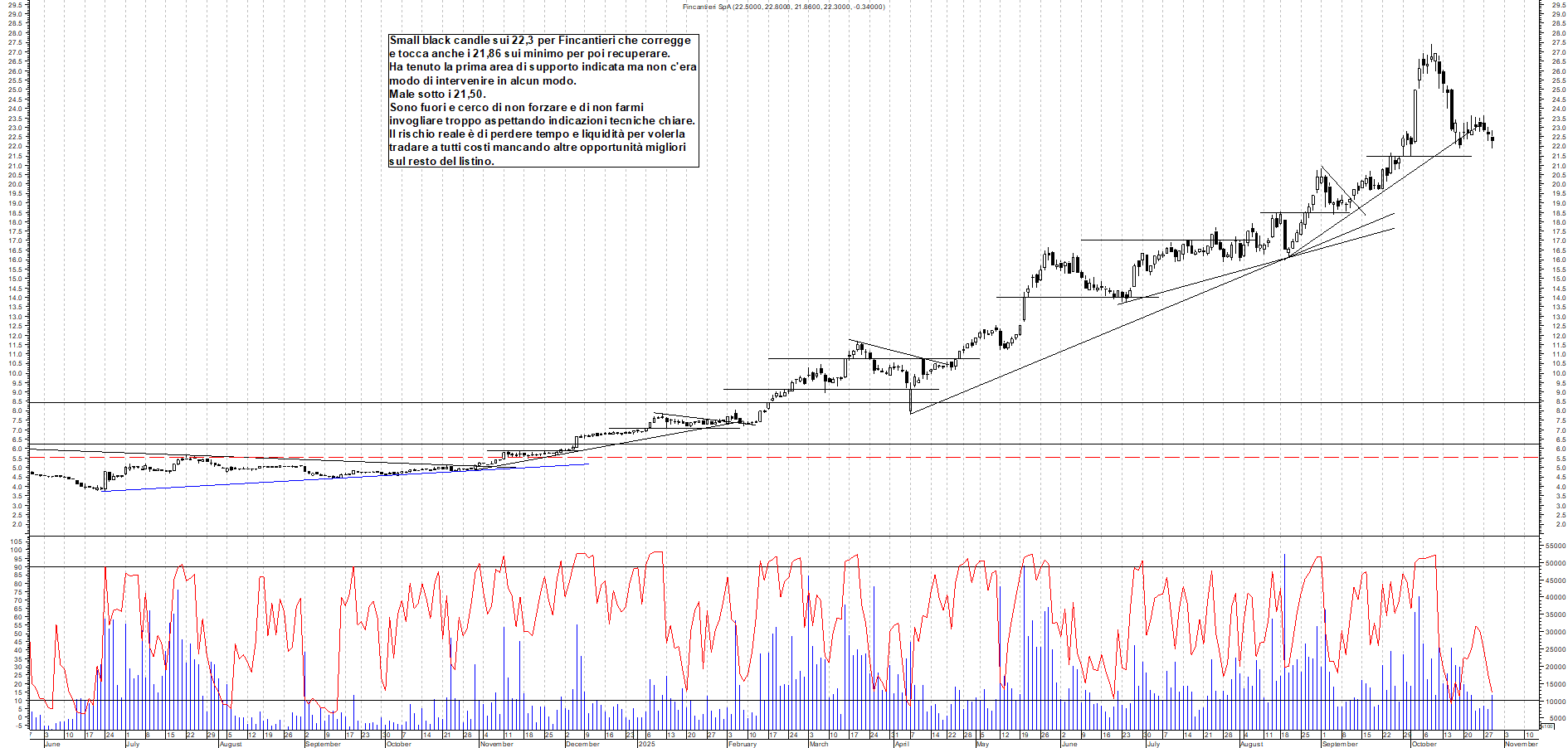
Task: Click the November label on the right axis area
Action: [1521, 743]
